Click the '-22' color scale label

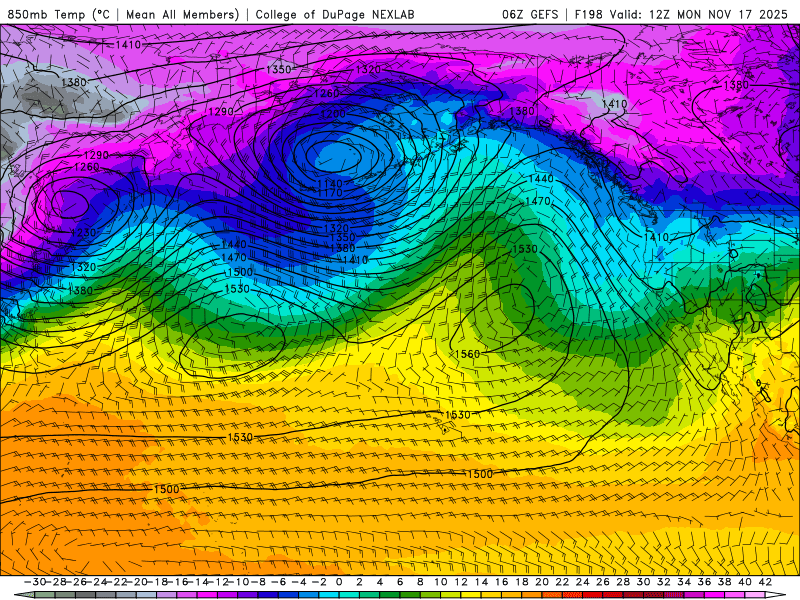[116, 582]
